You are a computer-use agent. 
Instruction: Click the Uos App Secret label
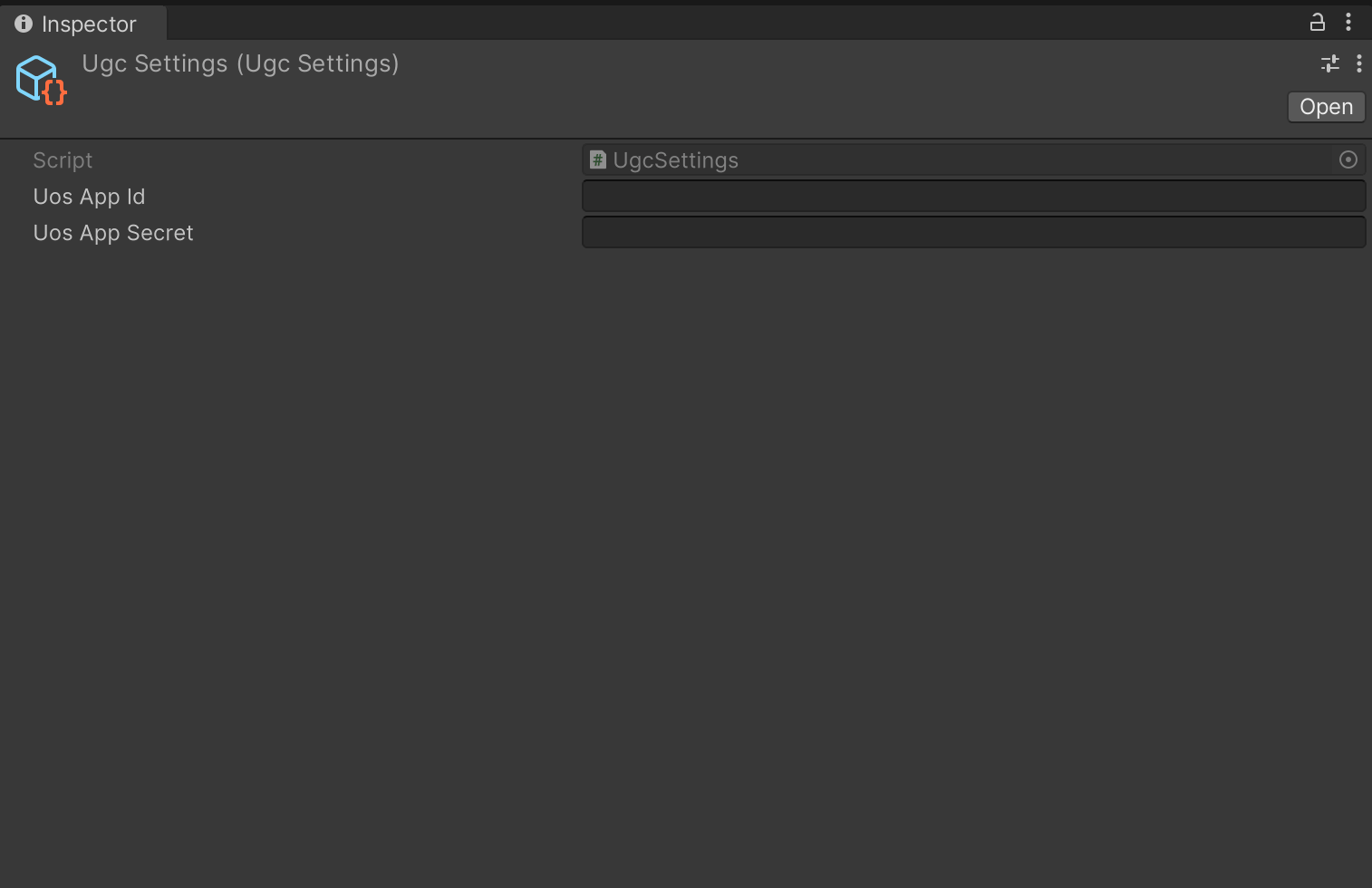click(x=113, y=233)
